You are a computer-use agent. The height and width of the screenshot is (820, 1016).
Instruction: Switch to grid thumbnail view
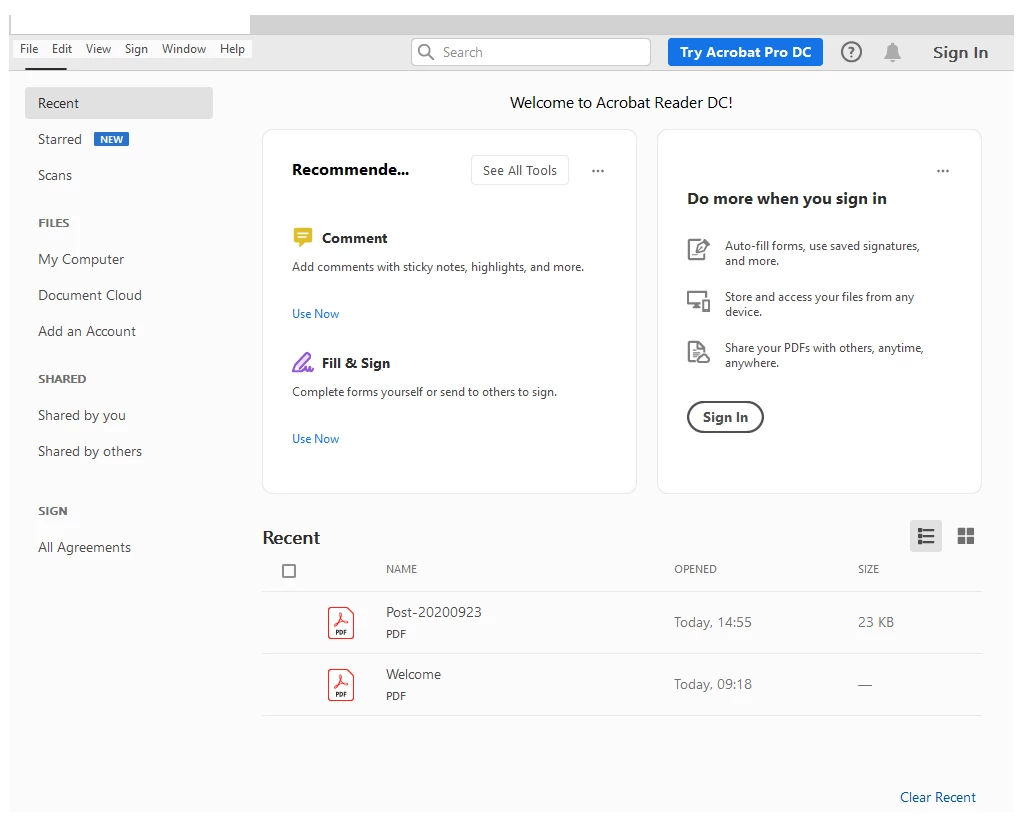coord(965,536)
